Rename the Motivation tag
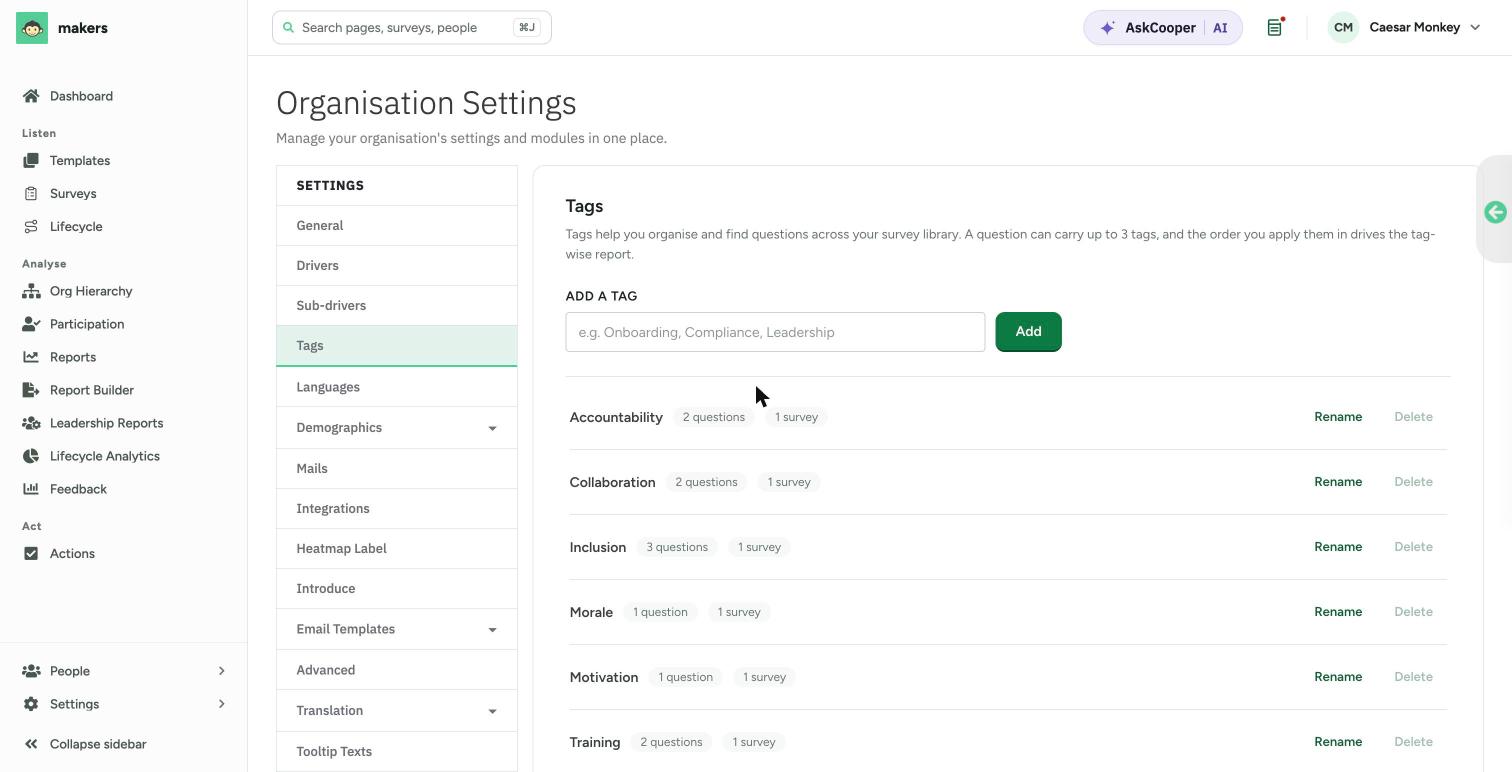Image resolution: width=1512 pixels, height=772 pixels. point(1338,677)
